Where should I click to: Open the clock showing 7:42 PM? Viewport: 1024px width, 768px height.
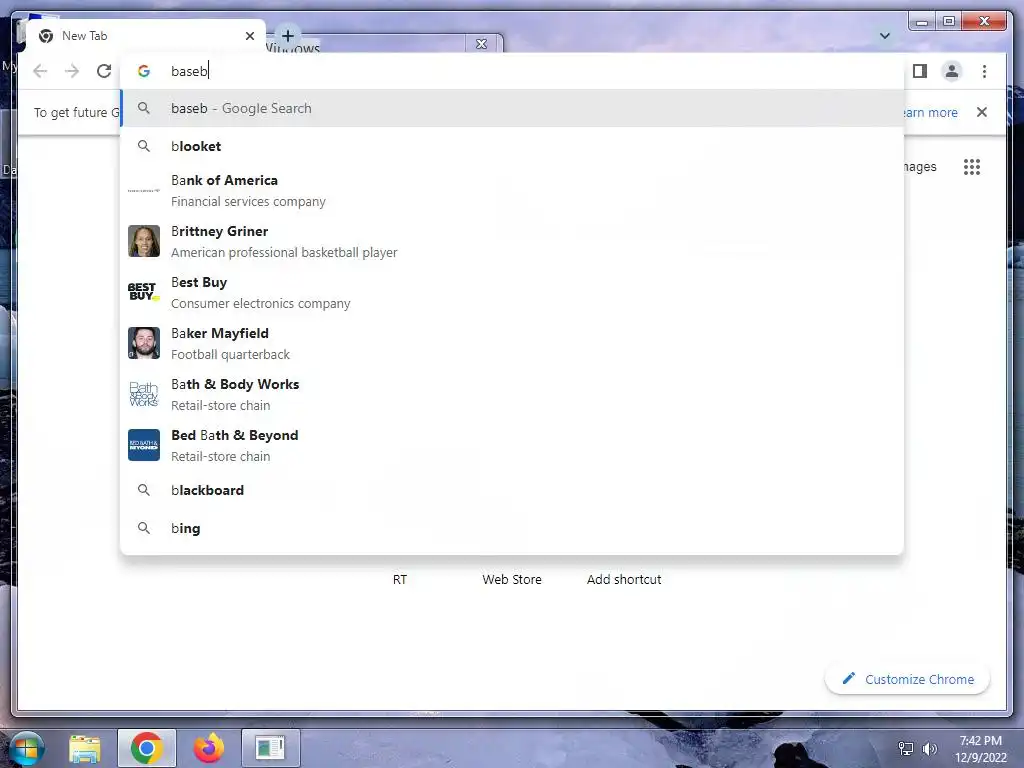(980, 749)
